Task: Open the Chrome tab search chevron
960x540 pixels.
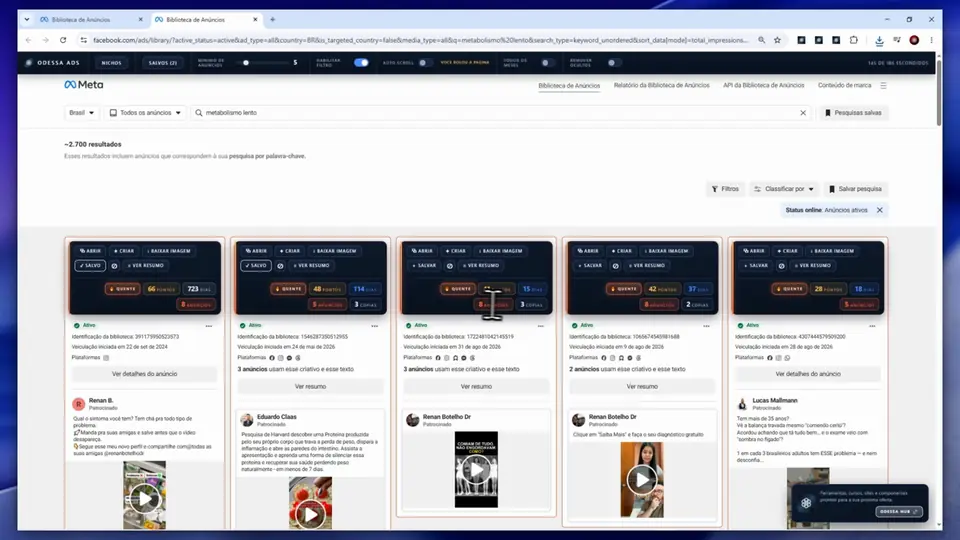Action: [27, 20]
